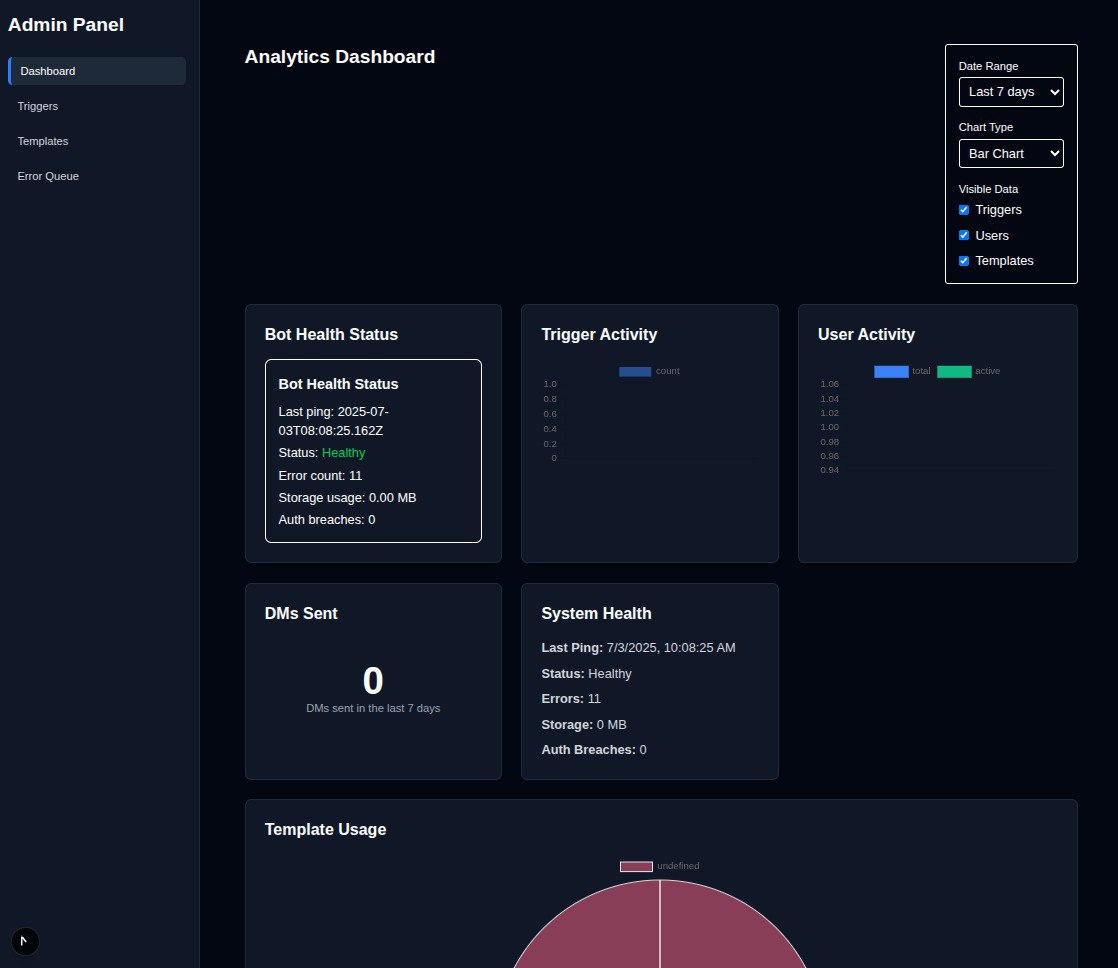Click the Admin Panel title
The height and width of the screenshot is (968, 1118).
[66, 25]
